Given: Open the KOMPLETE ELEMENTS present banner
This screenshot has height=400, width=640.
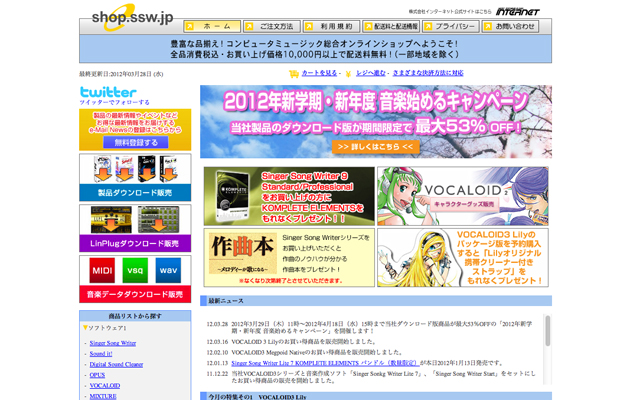Looking at the screenshot, I should (x=289, y=196).
